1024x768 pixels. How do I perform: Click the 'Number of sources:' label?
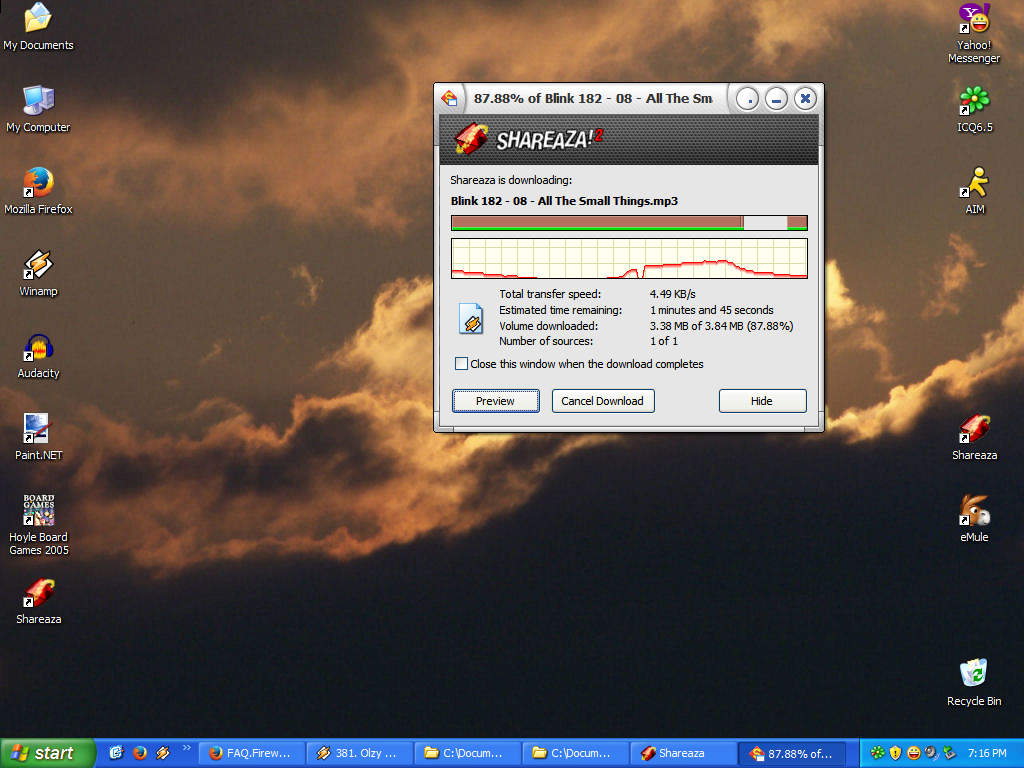(x=546, y=341)
